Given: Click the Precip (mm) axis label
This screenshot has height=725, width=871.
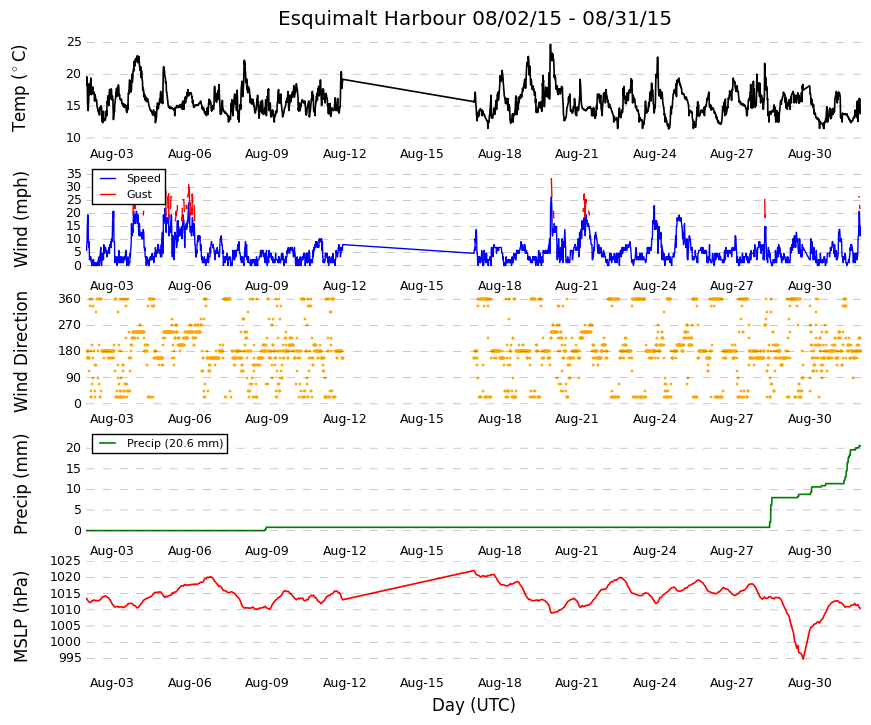Looking at the screenshot, I should 21,484.
